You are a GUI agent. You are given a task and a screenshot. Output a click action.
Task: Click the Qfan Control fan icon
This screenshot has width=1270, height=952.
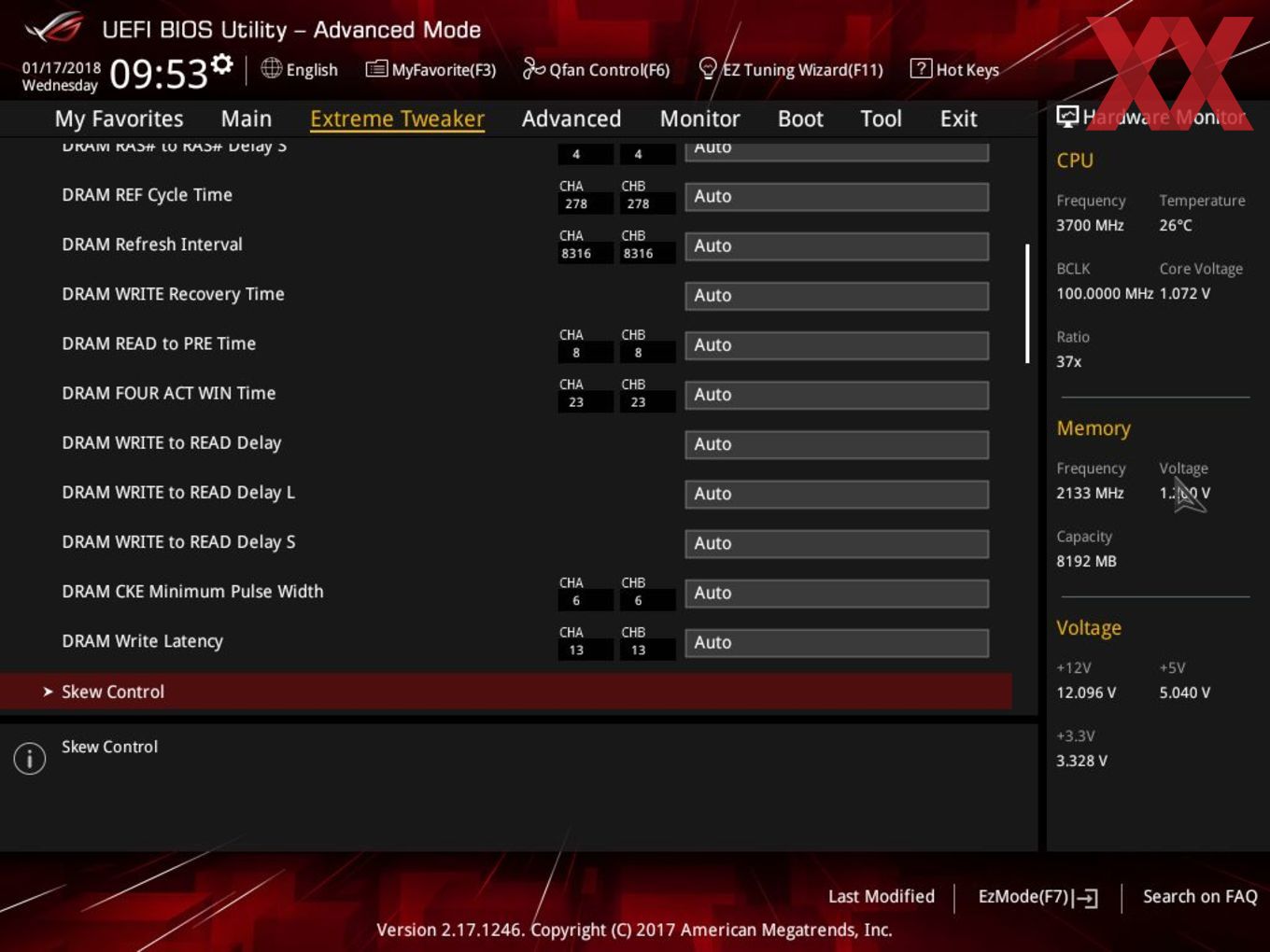533,68
